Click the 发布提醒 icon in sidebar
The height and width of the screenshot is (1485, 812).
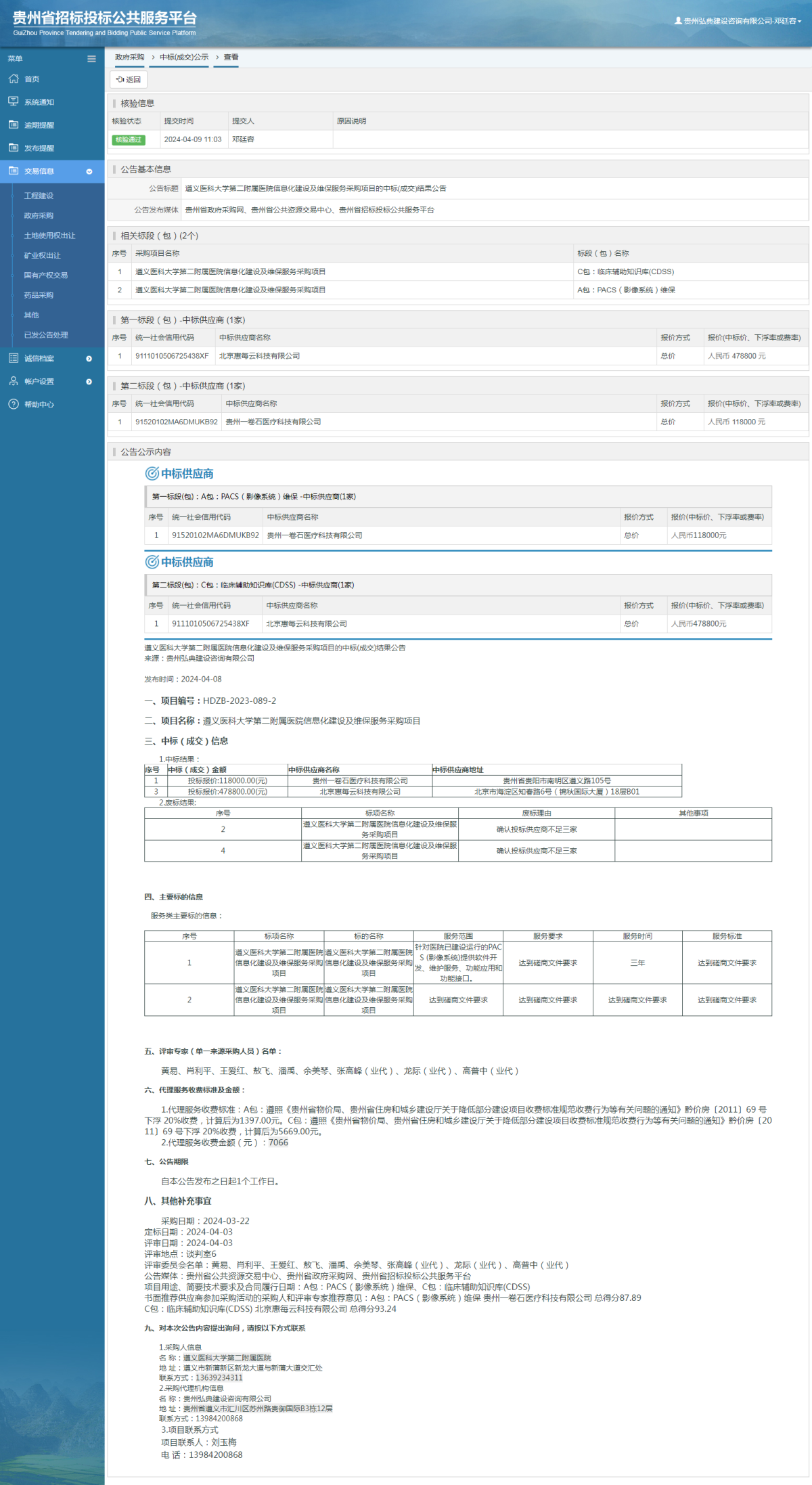(14, 148)
